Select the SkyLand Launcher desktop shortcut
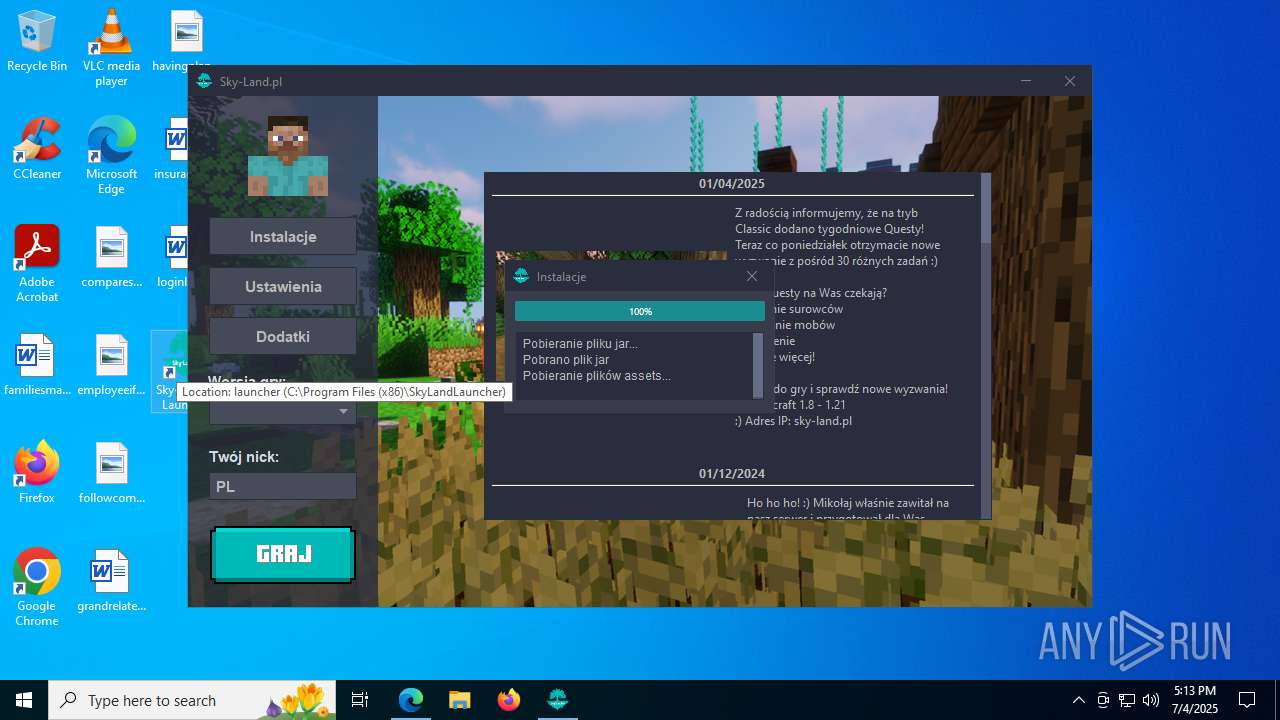Screen dimensions: 1280x720 170,372
